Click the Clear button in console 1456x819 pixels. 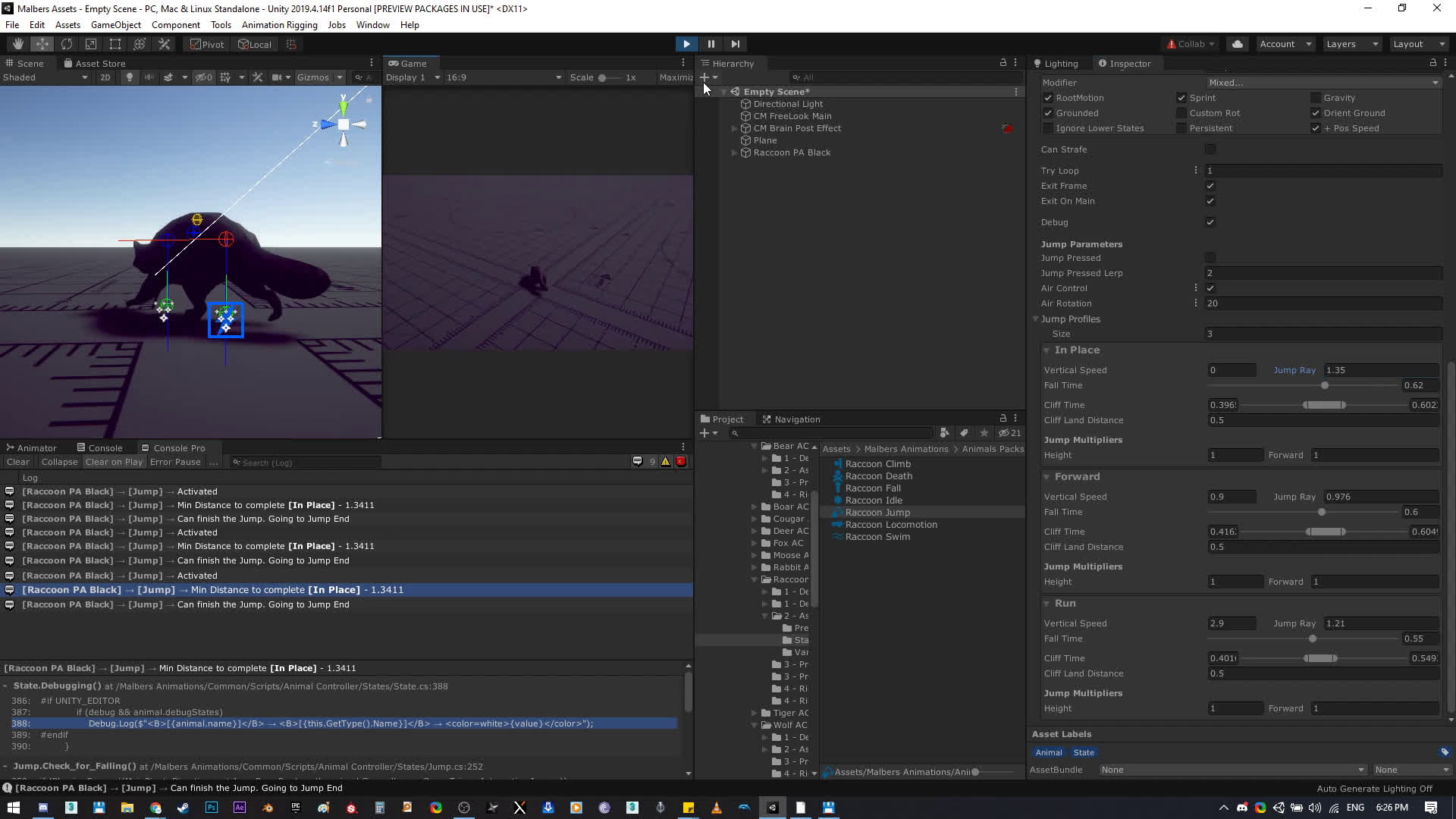[x=17, y=462]
